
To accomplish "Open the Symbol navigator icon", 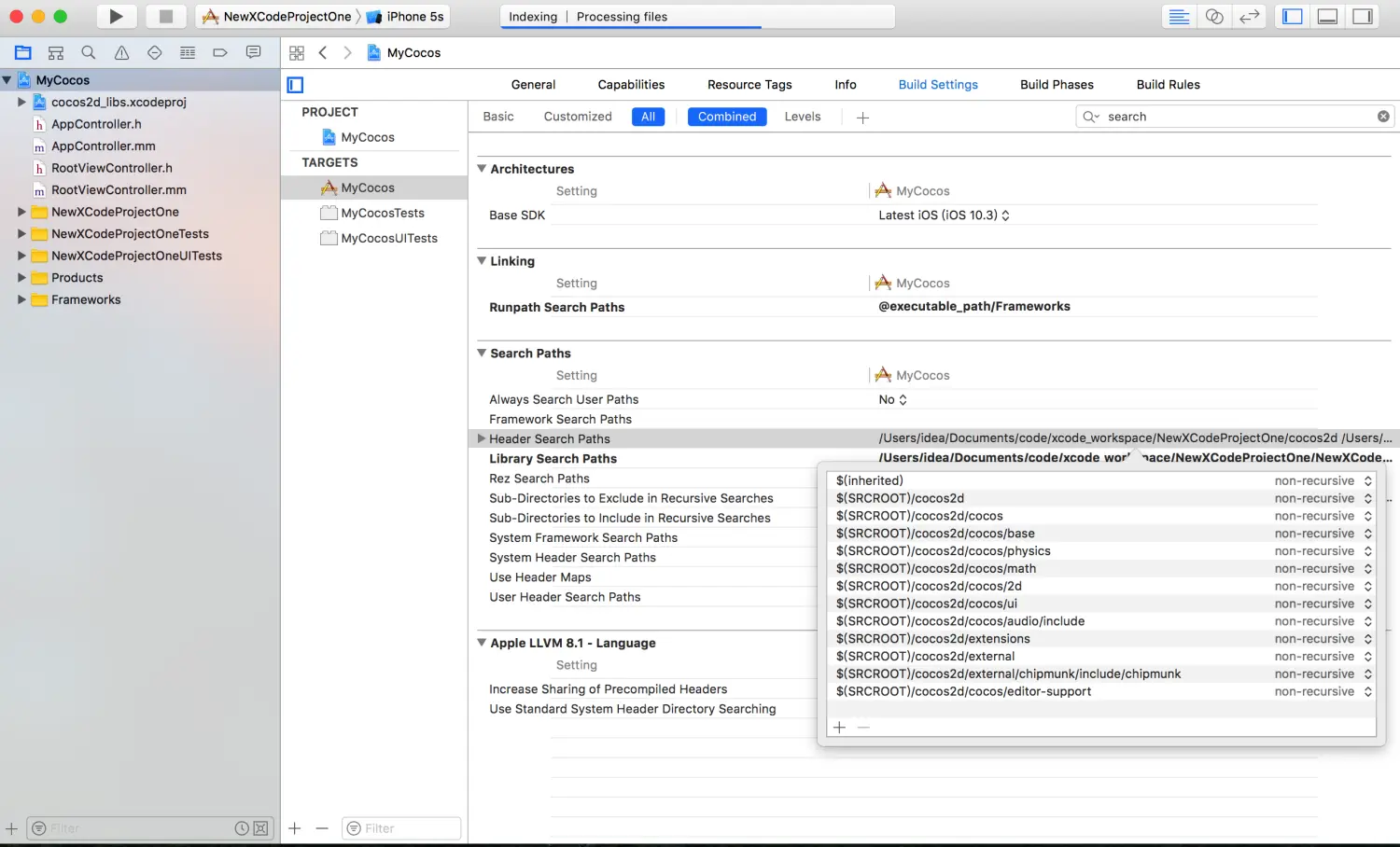I will pos(56,53).
